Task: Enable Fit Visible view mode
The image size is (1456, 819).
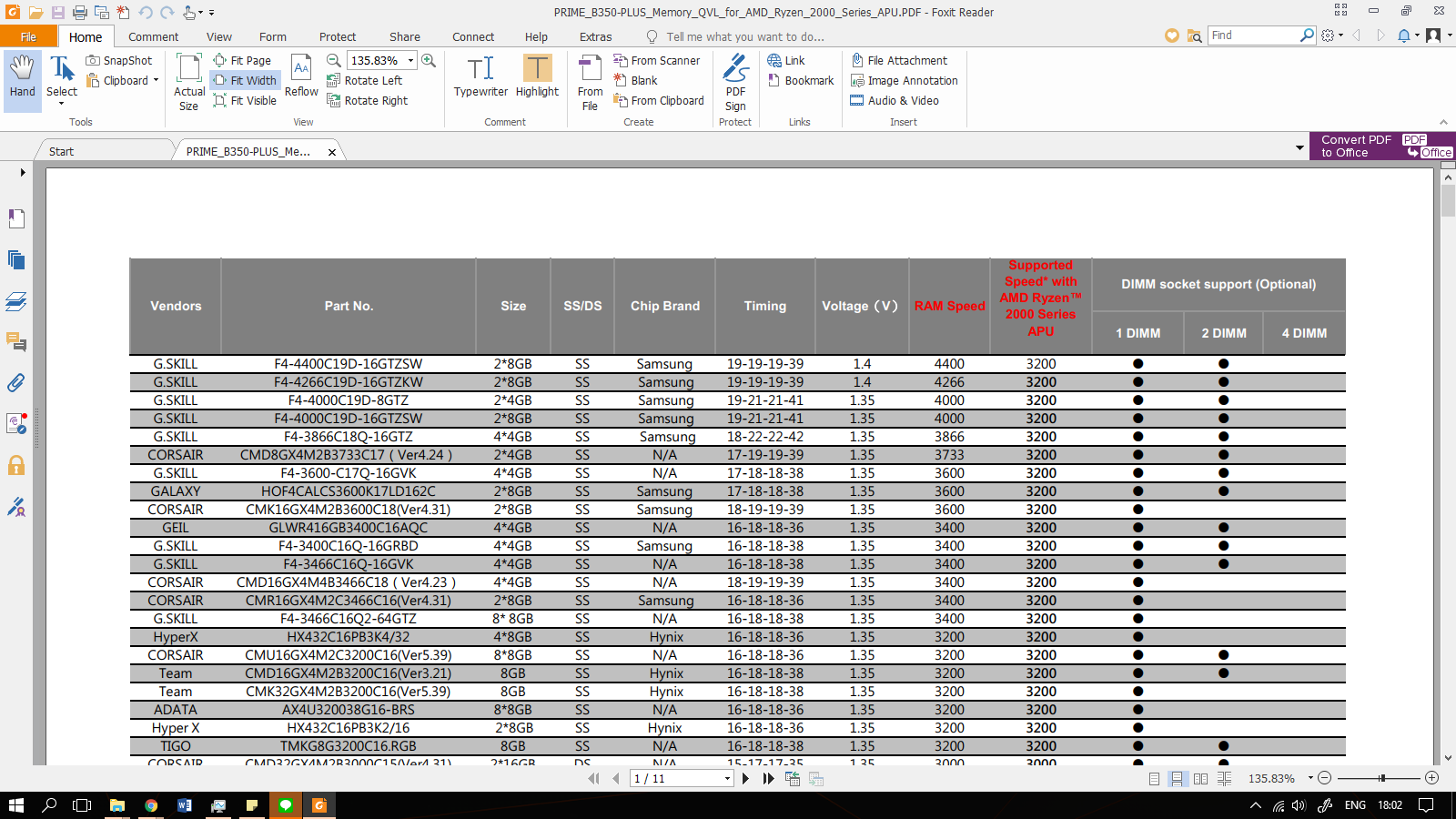Action: 245,100
